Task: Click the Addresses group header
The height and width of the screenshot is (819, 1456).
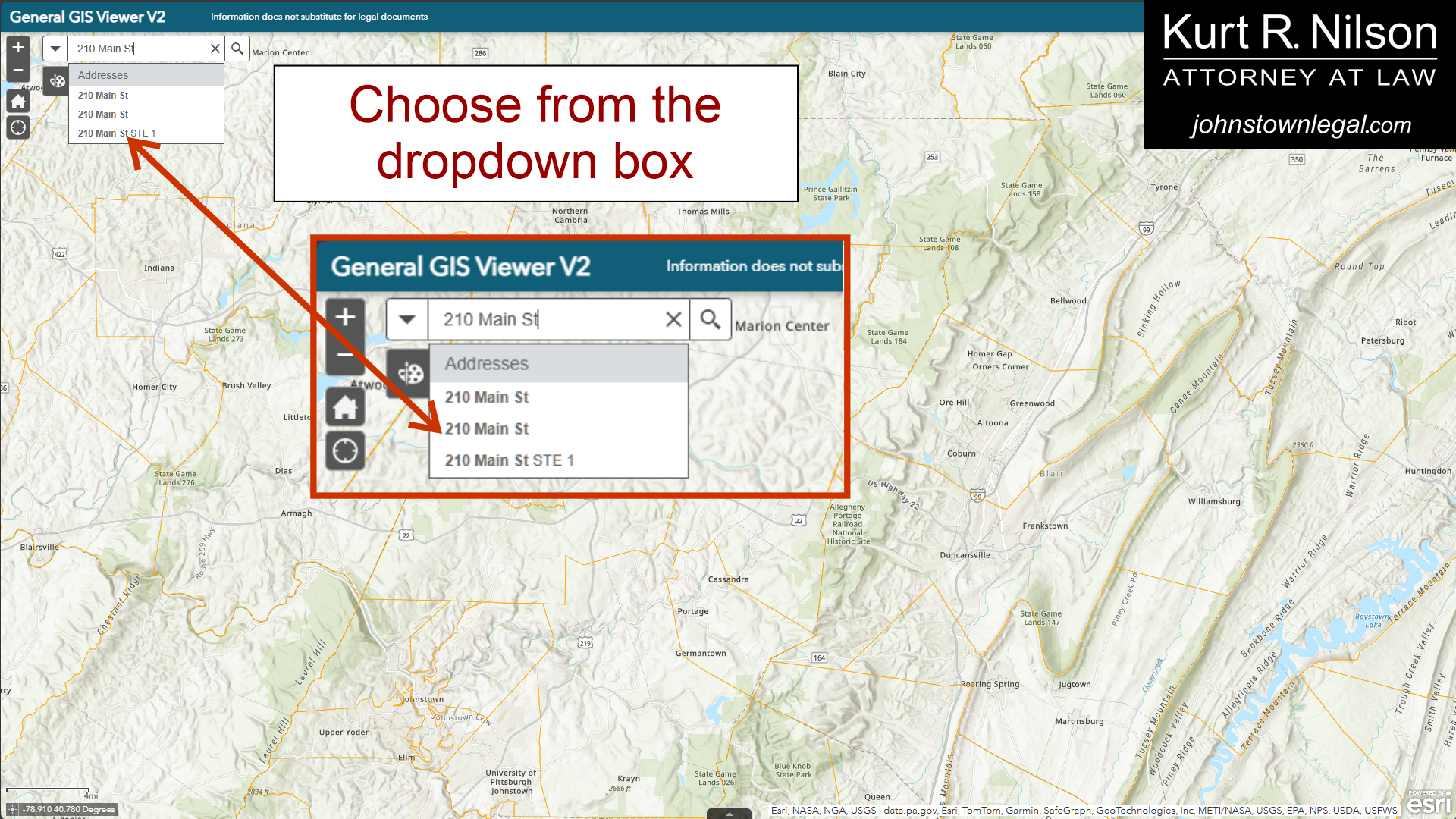Action: pos(103,75)
